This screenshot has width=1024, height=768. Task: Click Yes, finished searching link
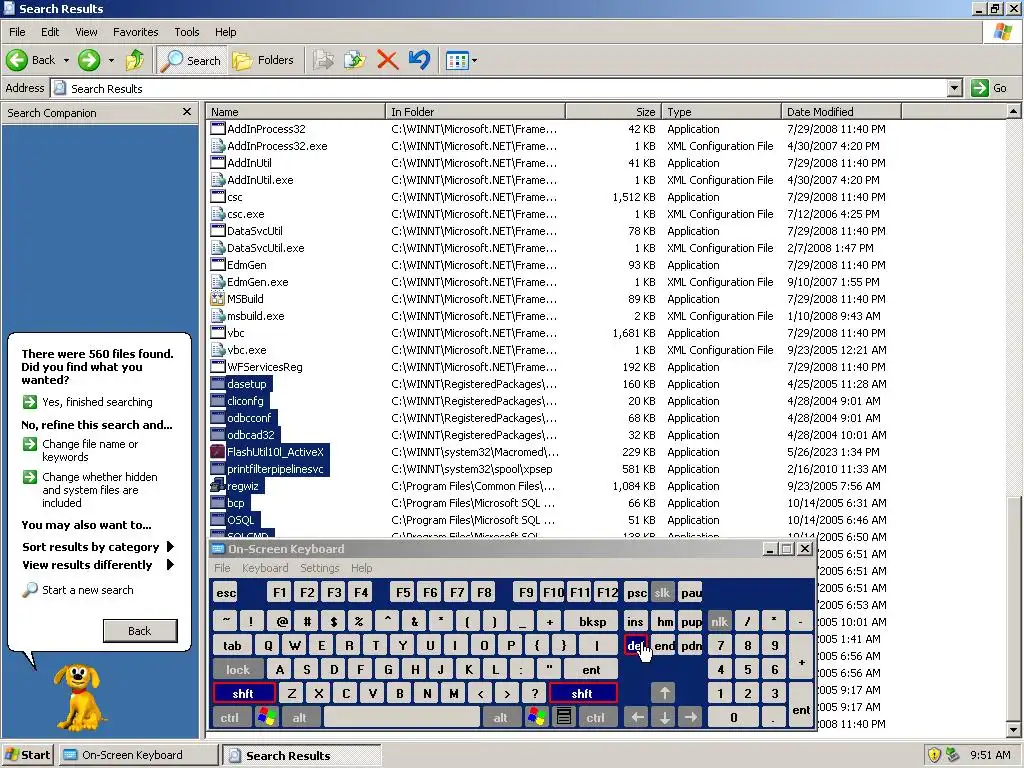tap(97, 402)
